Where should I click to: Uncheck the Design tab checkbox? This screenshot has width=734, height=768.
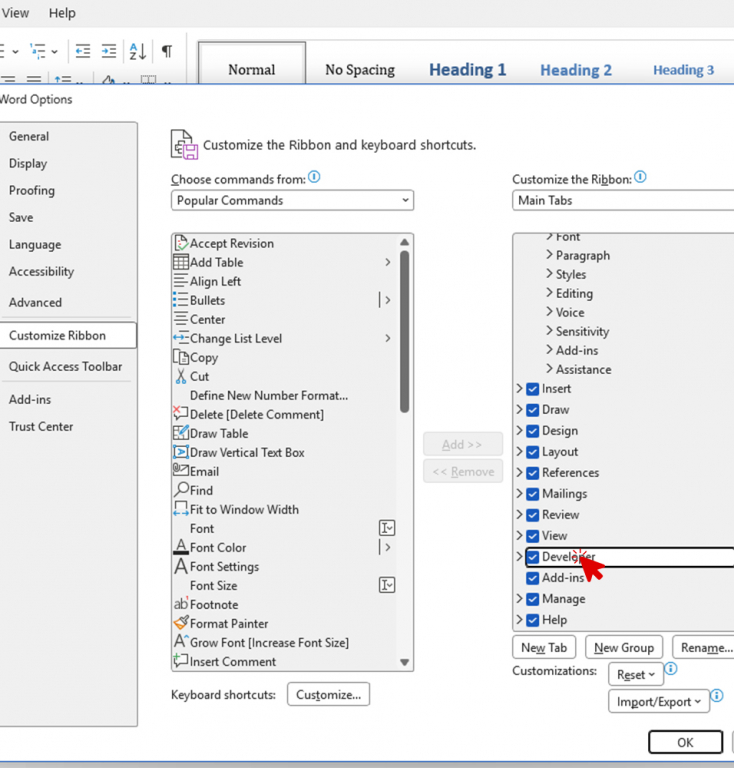pos(533,431)
